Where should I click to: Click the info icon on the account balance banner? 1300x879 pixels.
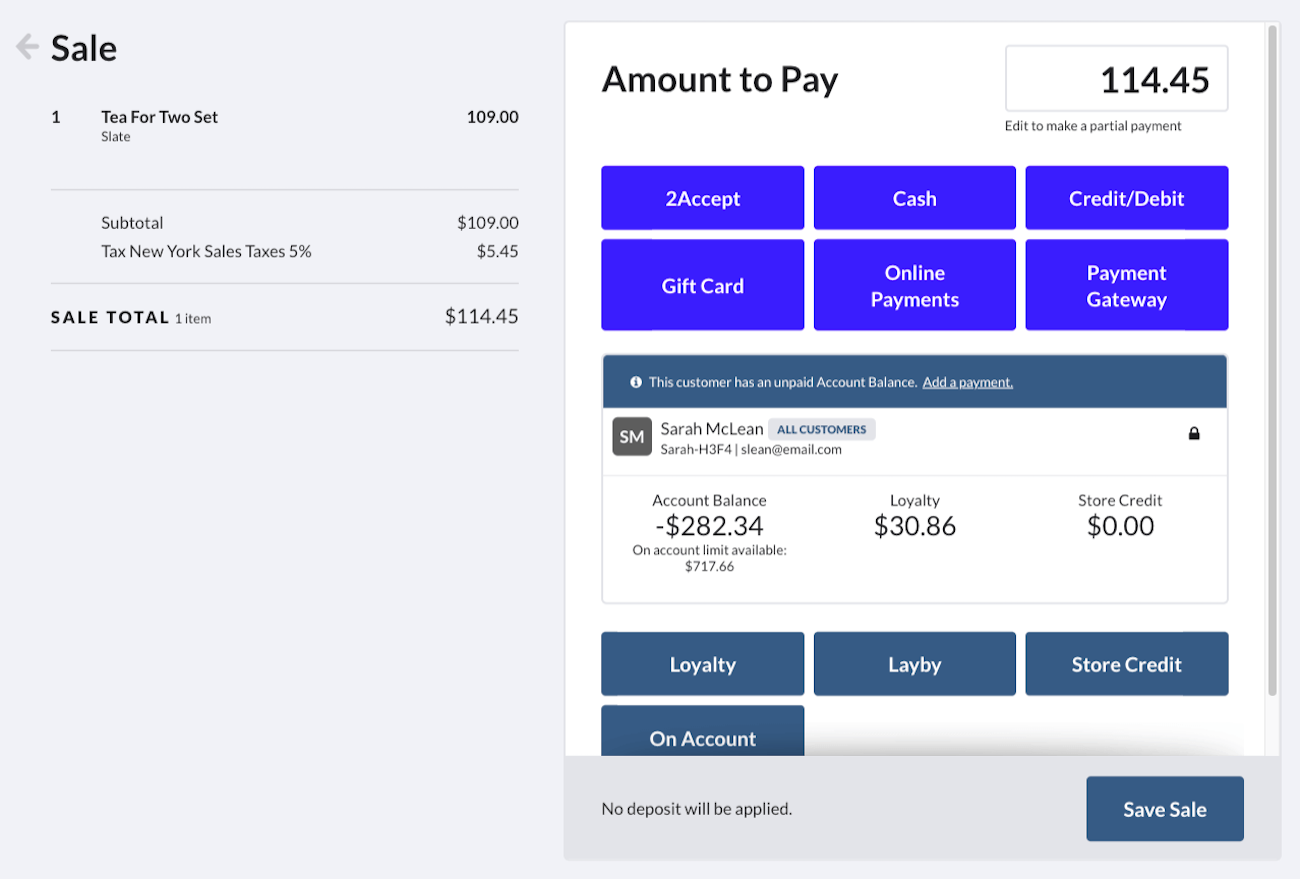(x=637, y=382)
